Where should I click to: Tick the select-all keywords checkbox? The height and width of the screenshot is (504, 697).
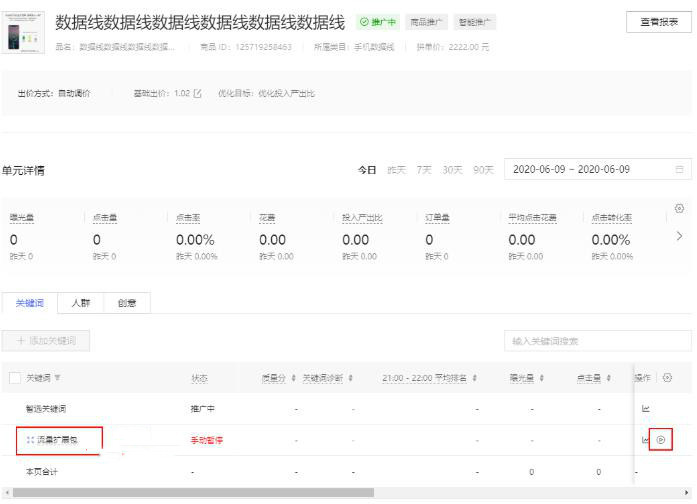tap(15, 378)
